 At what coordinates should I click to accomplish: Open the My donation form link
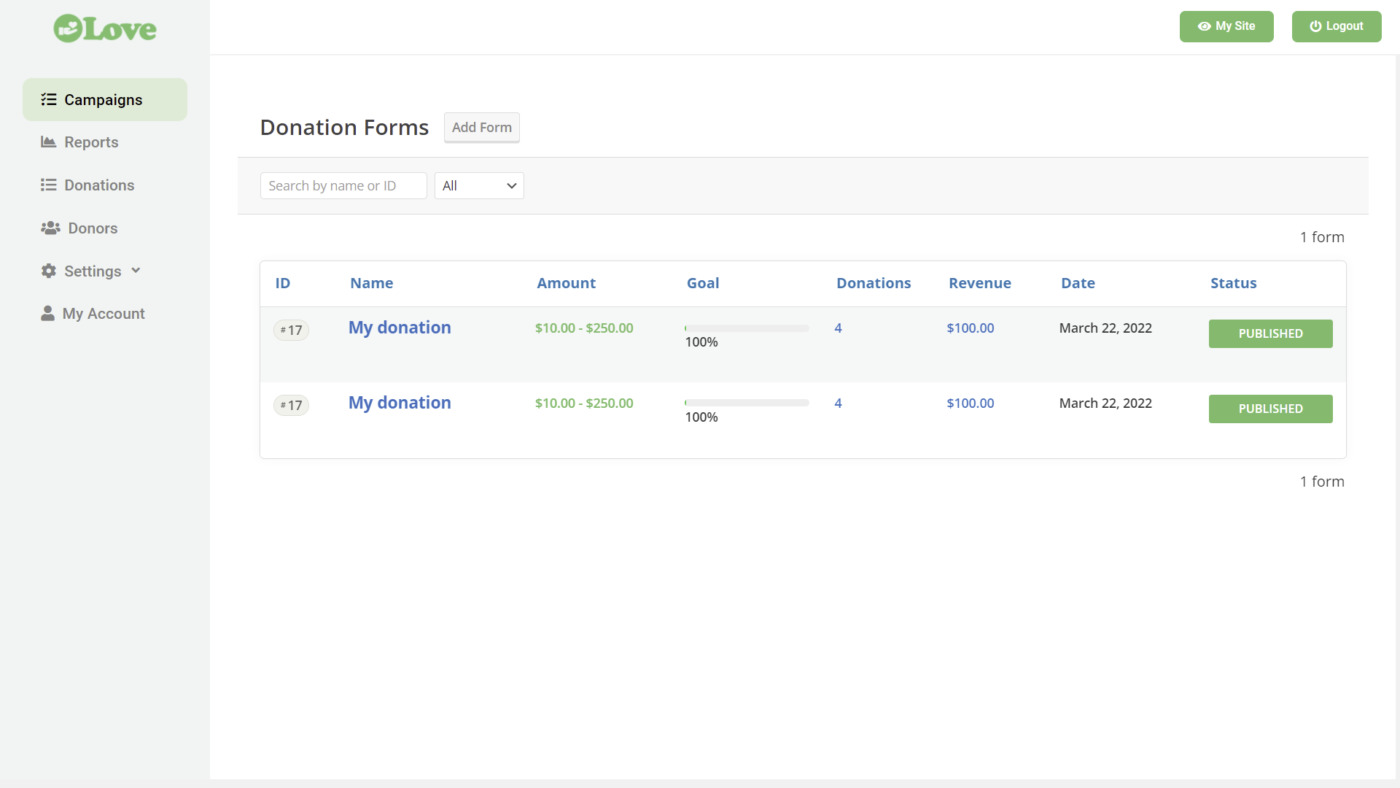pos(399,327)
